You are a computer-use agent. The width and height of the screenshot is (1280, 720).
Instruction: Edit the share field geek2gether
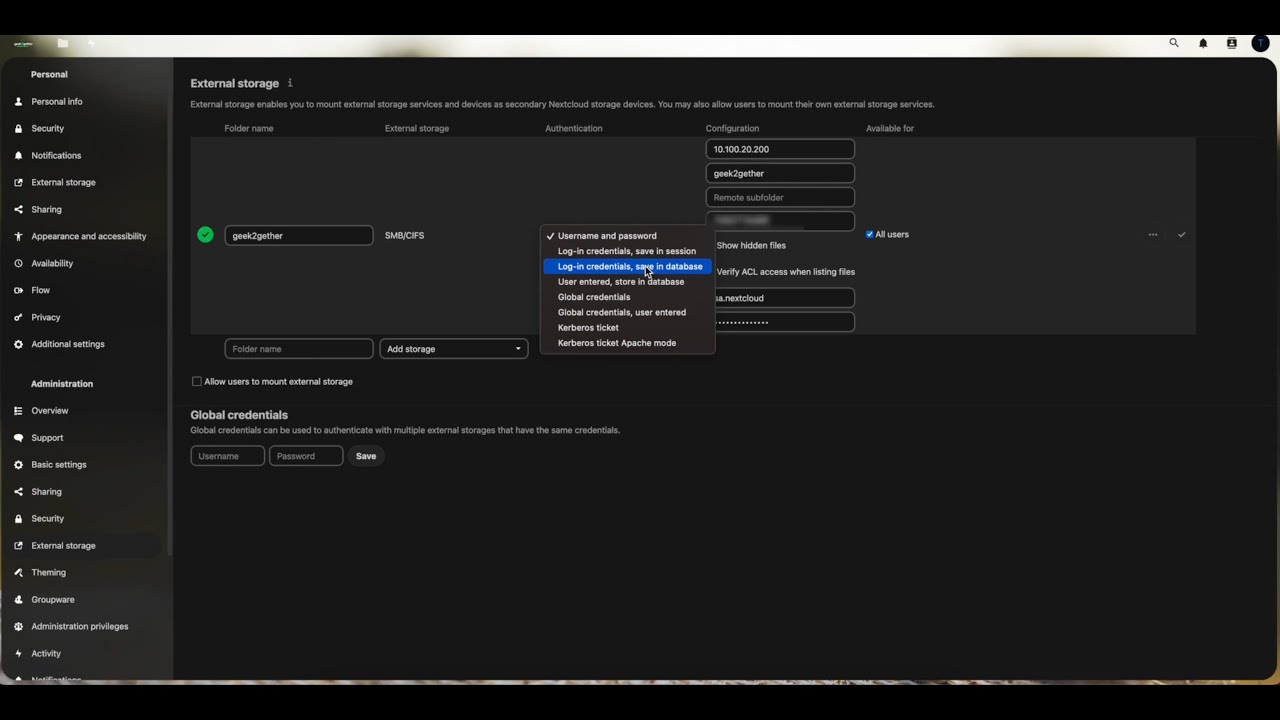click(x=780, y=173)
